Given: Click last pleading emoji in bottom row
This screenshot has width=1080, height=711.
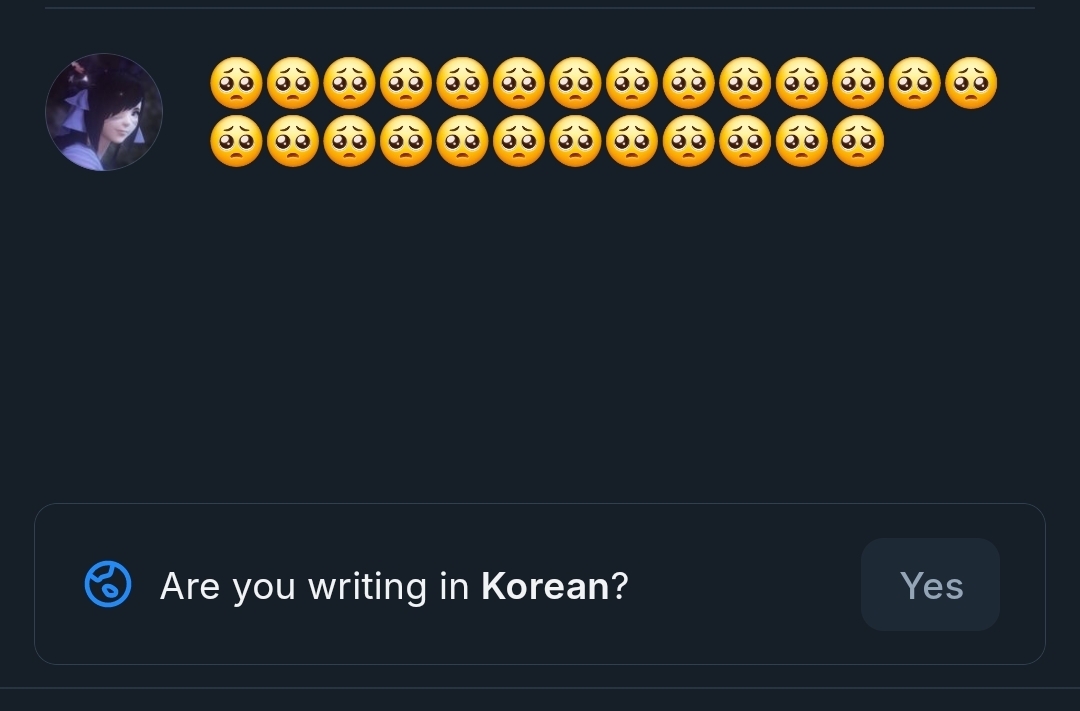Looking at the screenshot, I should [x=858, y=141].
